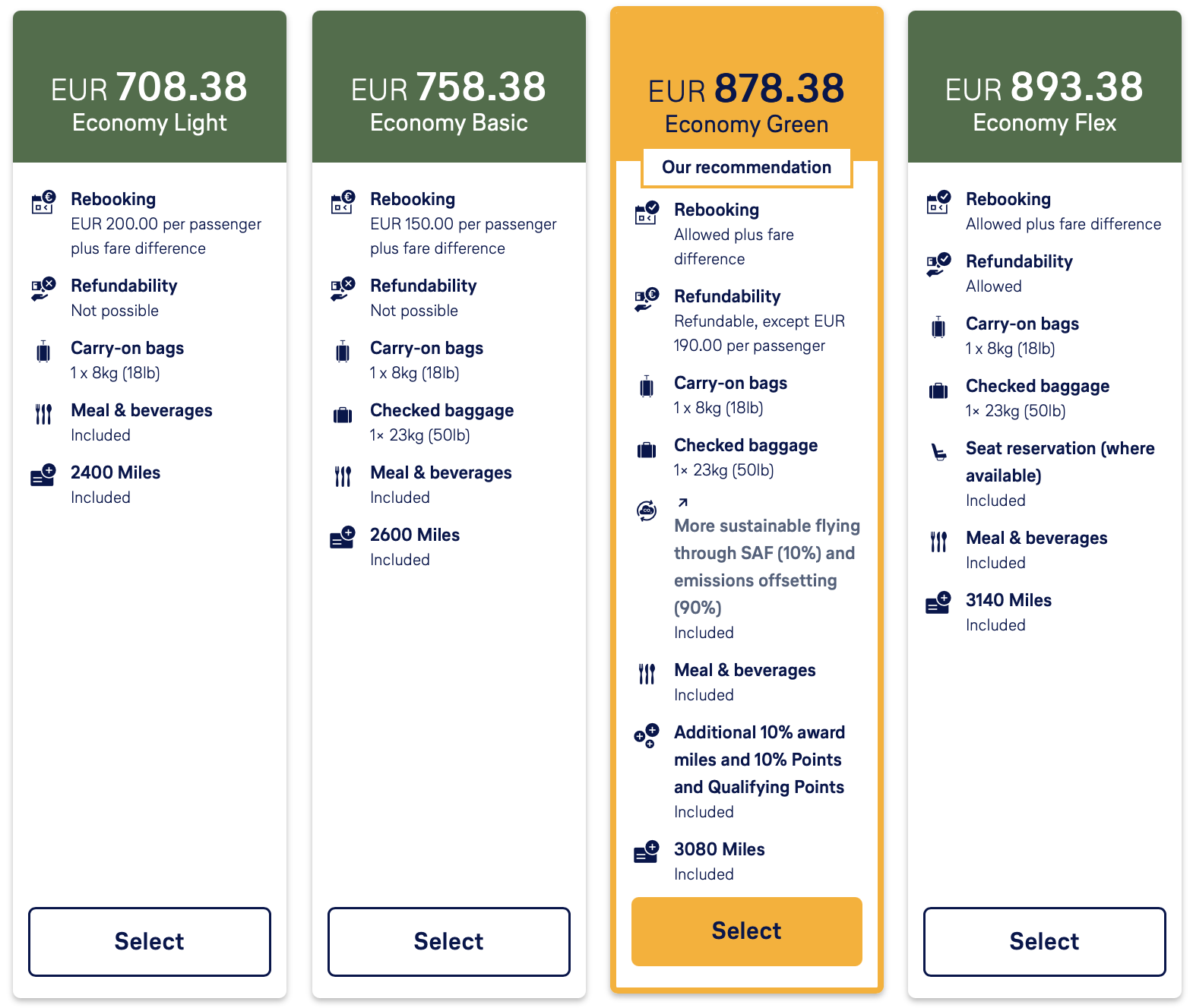Viewport: 1193px width, 1008px height.
Task: Click the additional award miles points icon
Action: [647, 736]
